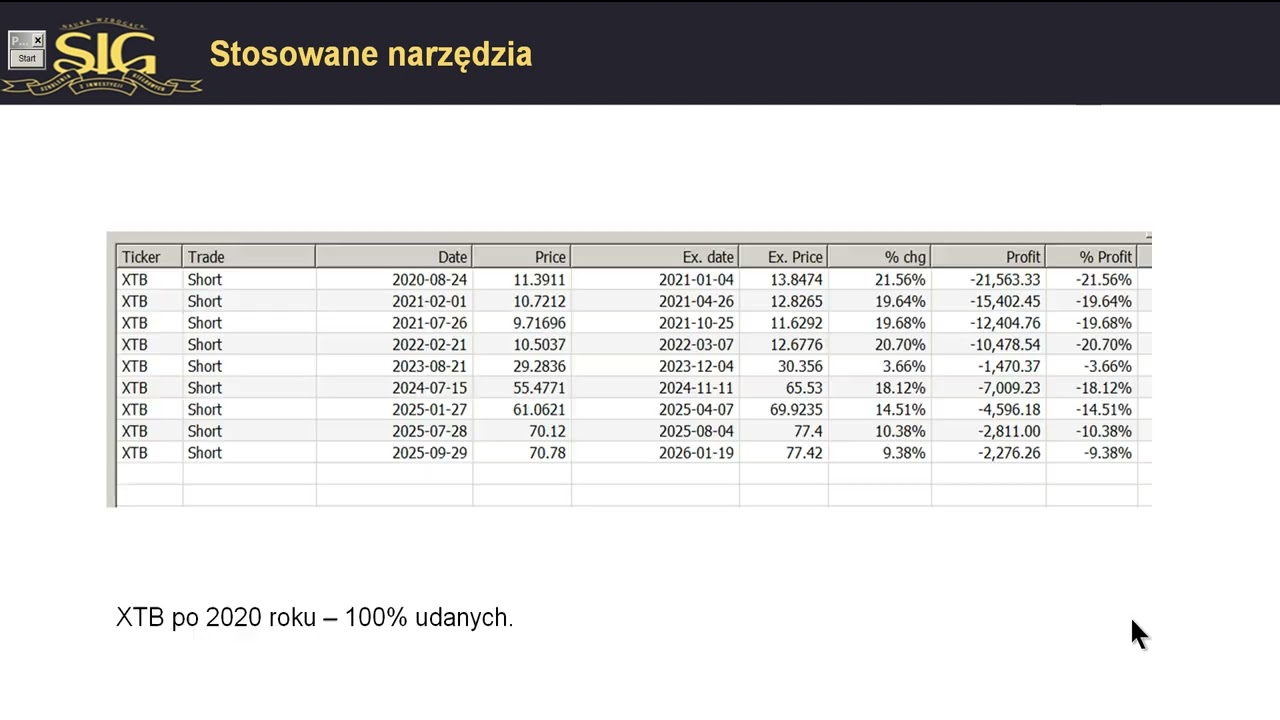This screenshot has height=720, width=1280.
Task: Click profit value -2,276.26
Action: coord(1009,453)
